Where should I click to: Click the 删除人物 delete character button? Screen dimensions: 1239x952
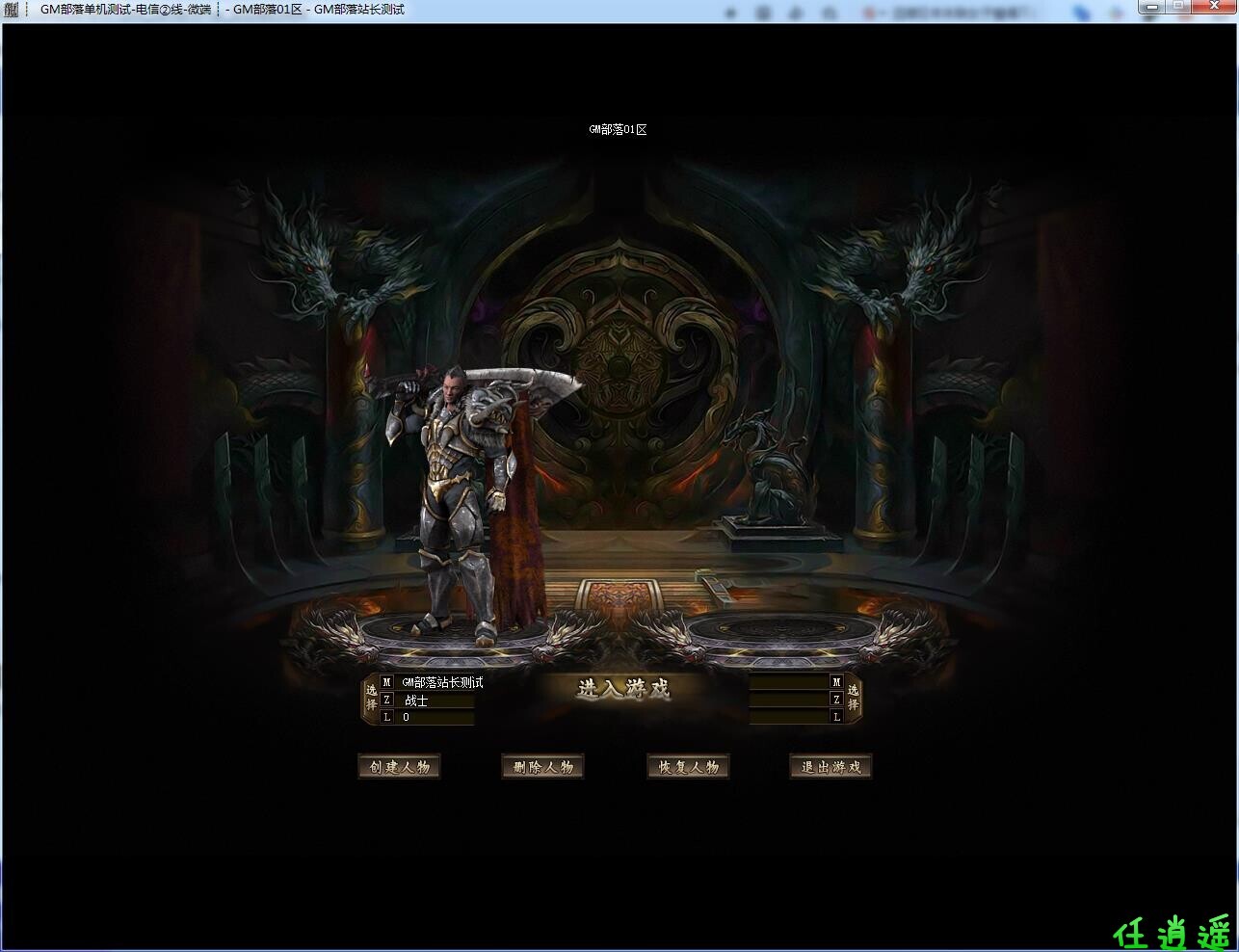click(543, 767)
